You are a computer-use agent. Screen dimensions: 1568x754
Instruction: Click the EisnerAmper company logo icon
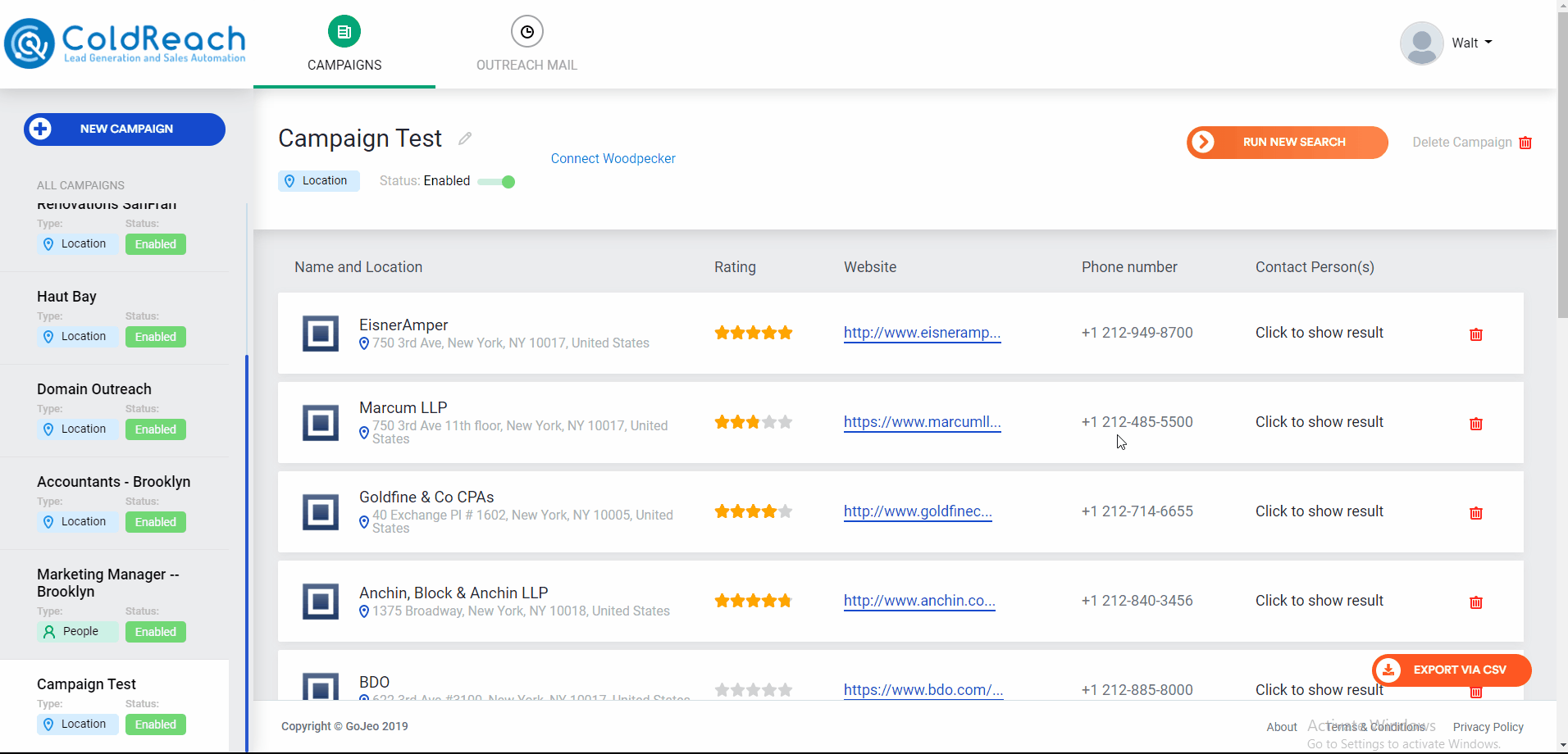coord(321,334)
